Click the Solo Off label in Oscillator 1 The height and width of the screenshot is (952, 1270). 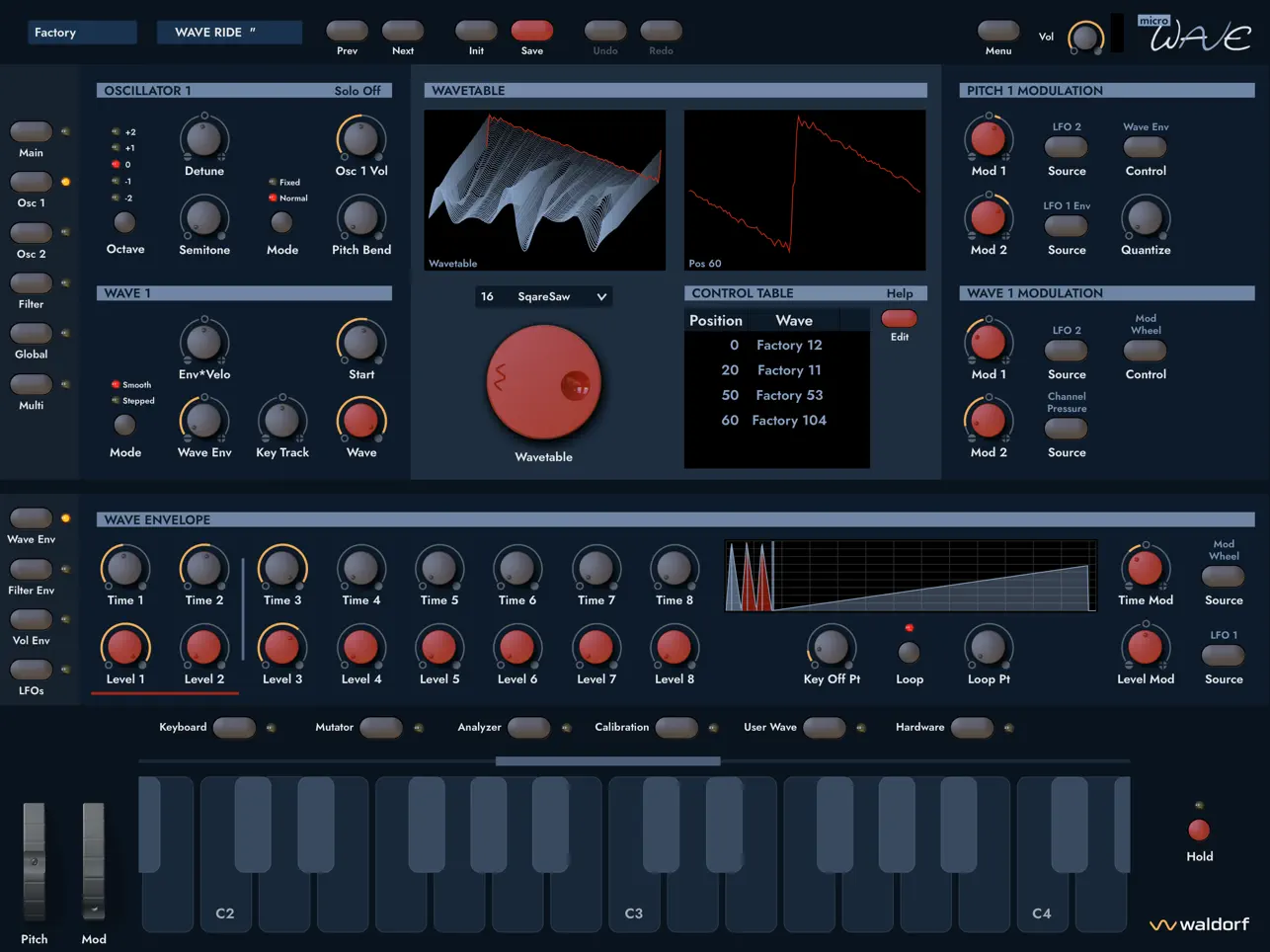click(357, 91)
